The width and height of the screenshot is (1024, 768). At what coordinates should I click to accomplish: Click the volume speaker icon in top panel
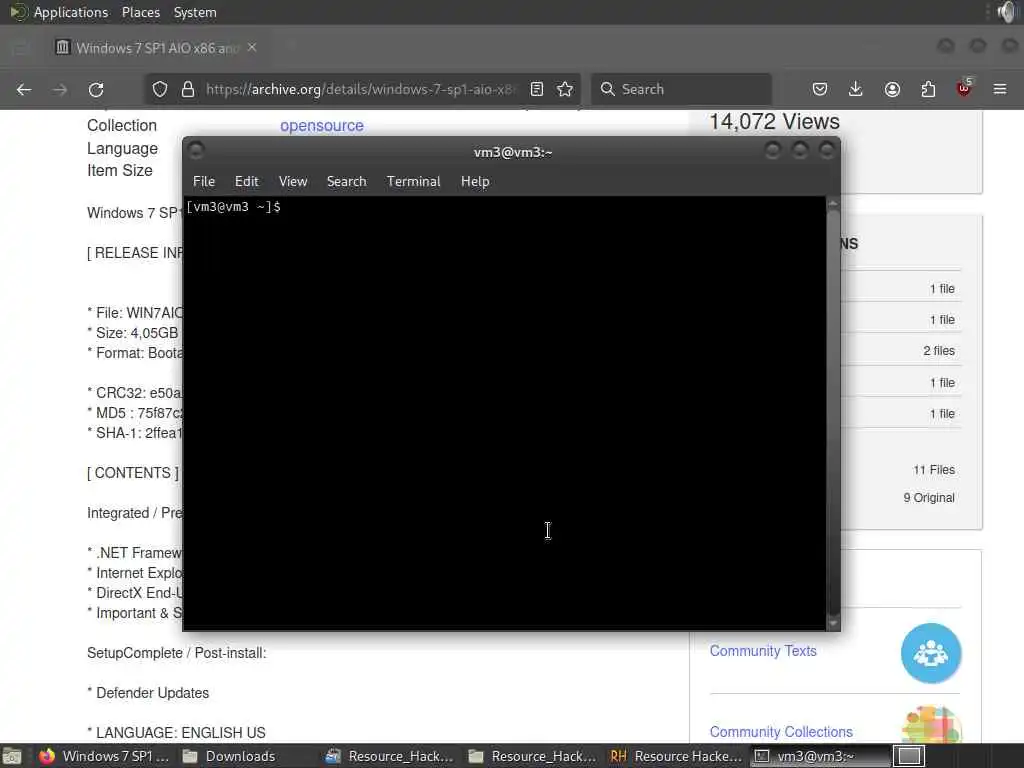coord(1007,12)
